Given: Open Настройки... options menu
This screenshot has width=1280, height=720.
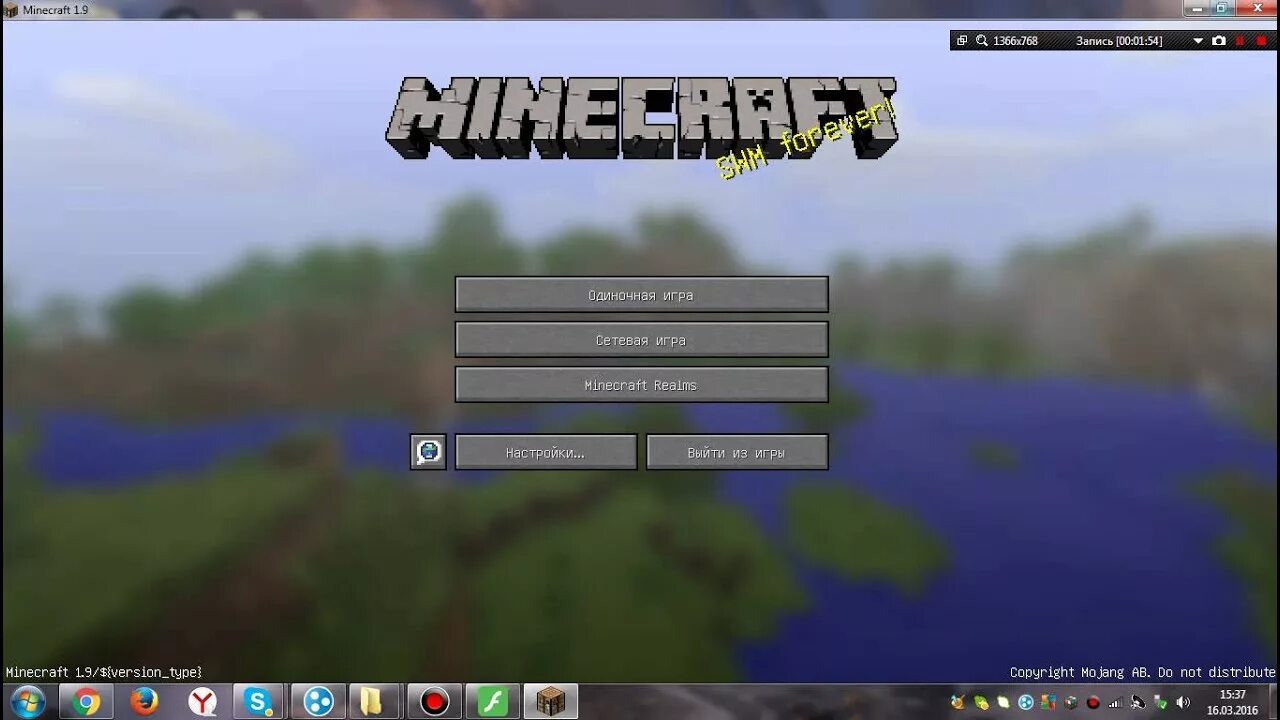Looking at the screenshot, I should tap(545, 452).
